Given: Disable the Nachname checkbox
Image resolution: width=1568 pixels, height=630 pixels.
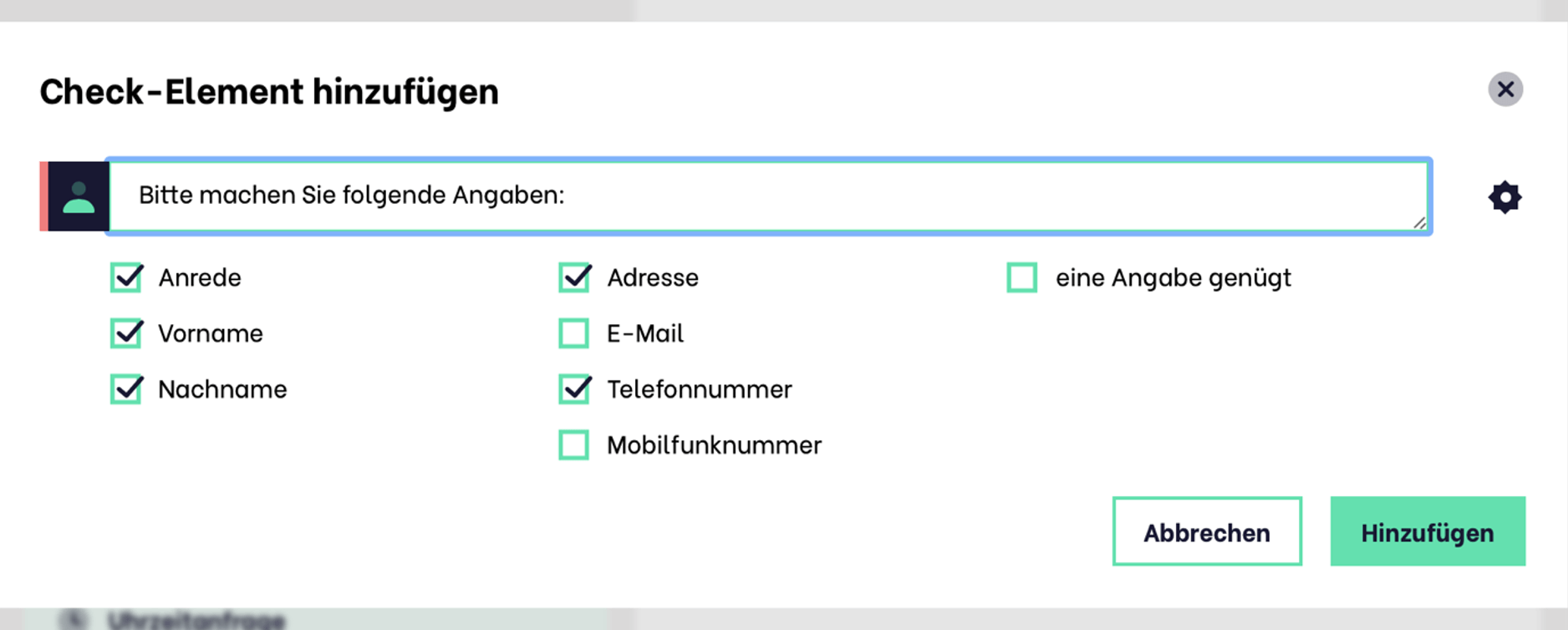Looking at the screenshot, I should pos(126,389).
